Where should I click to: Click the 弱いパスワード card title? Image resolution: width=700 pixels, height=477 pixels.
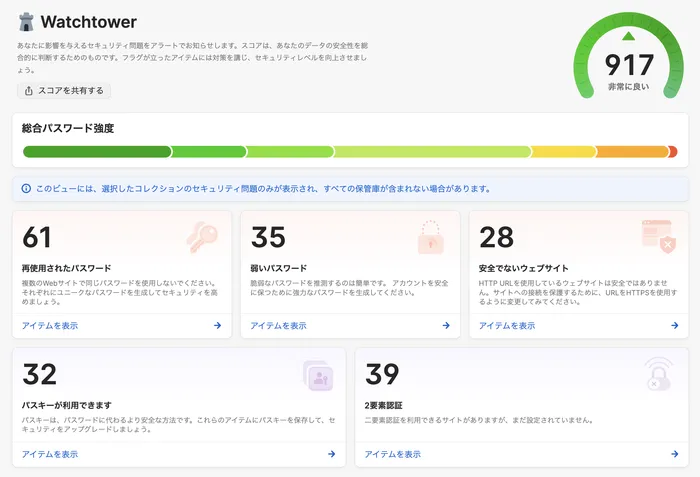pos(279,268)
